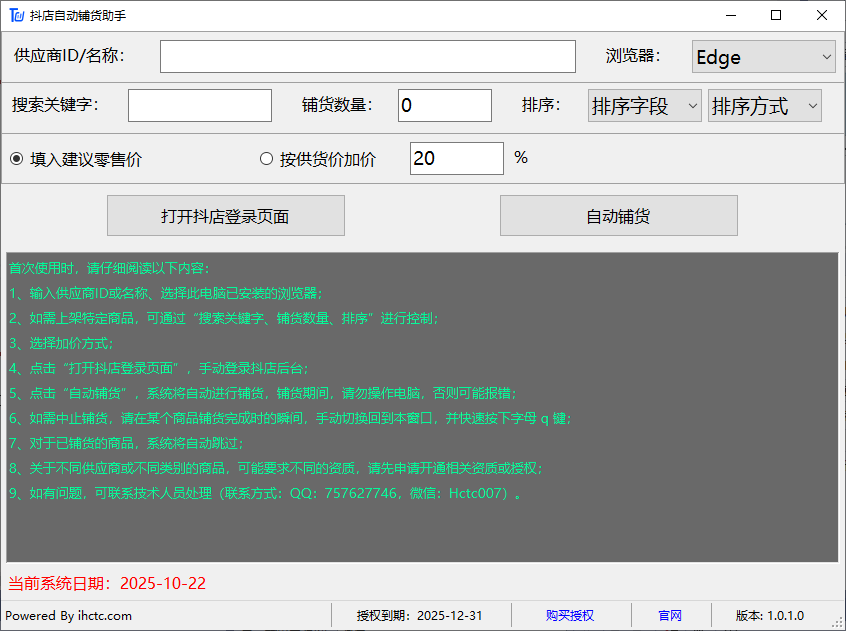
Task: Expand the 排序字段 dropdown
Action: tap(644, 106)
